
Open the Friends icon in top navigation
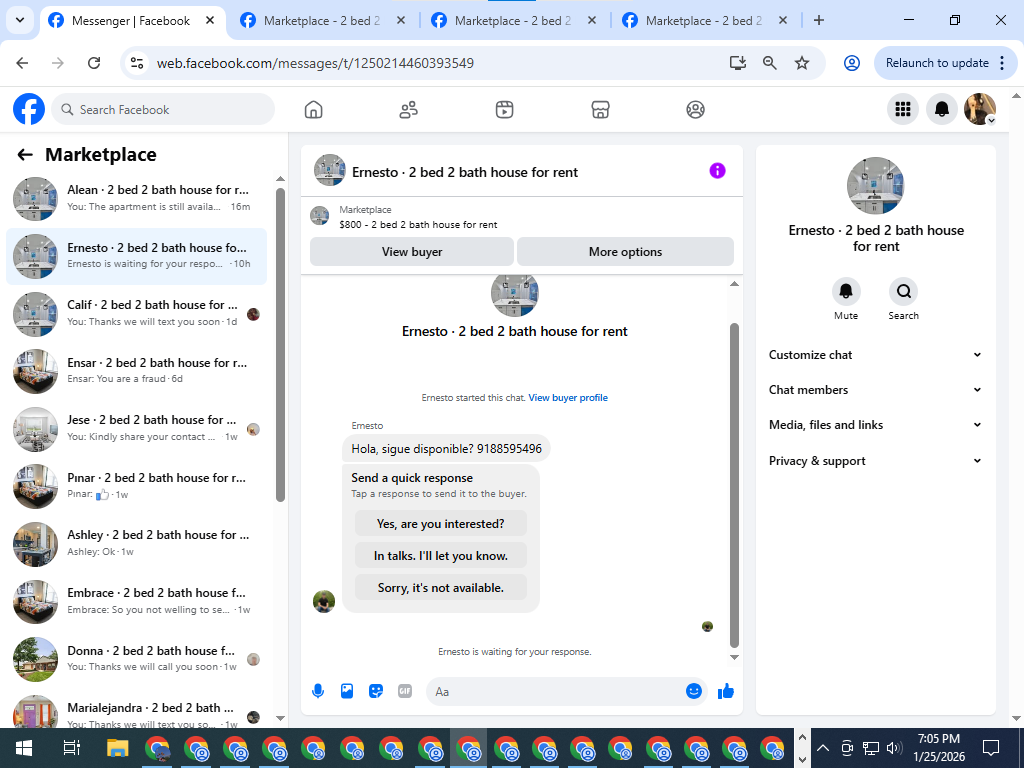(409, 110)
